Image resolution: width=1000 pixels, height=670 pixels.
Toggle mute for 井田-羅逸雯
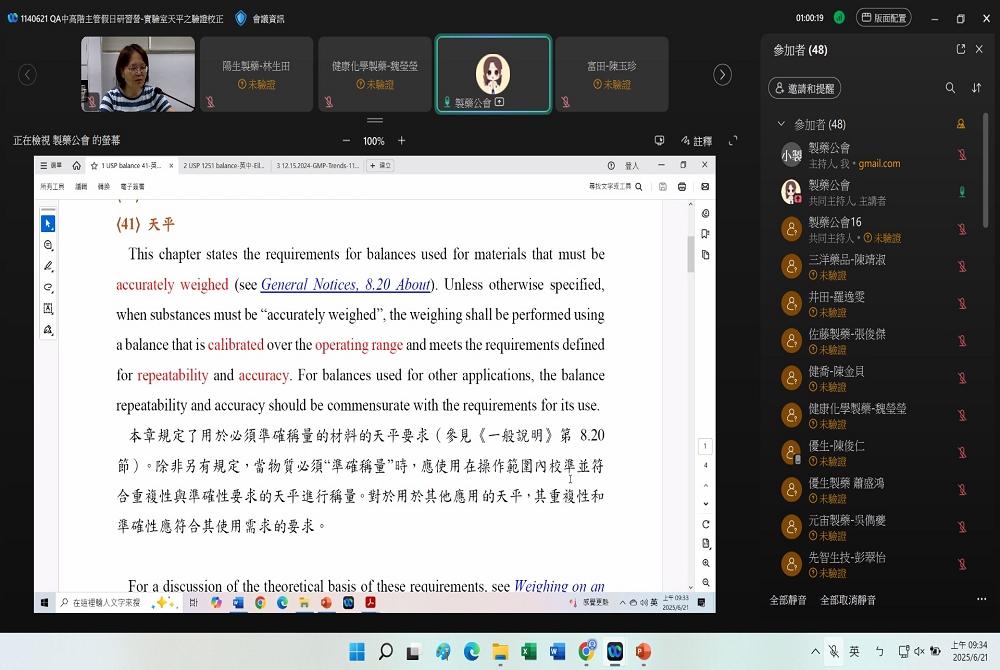pos(962,303)
